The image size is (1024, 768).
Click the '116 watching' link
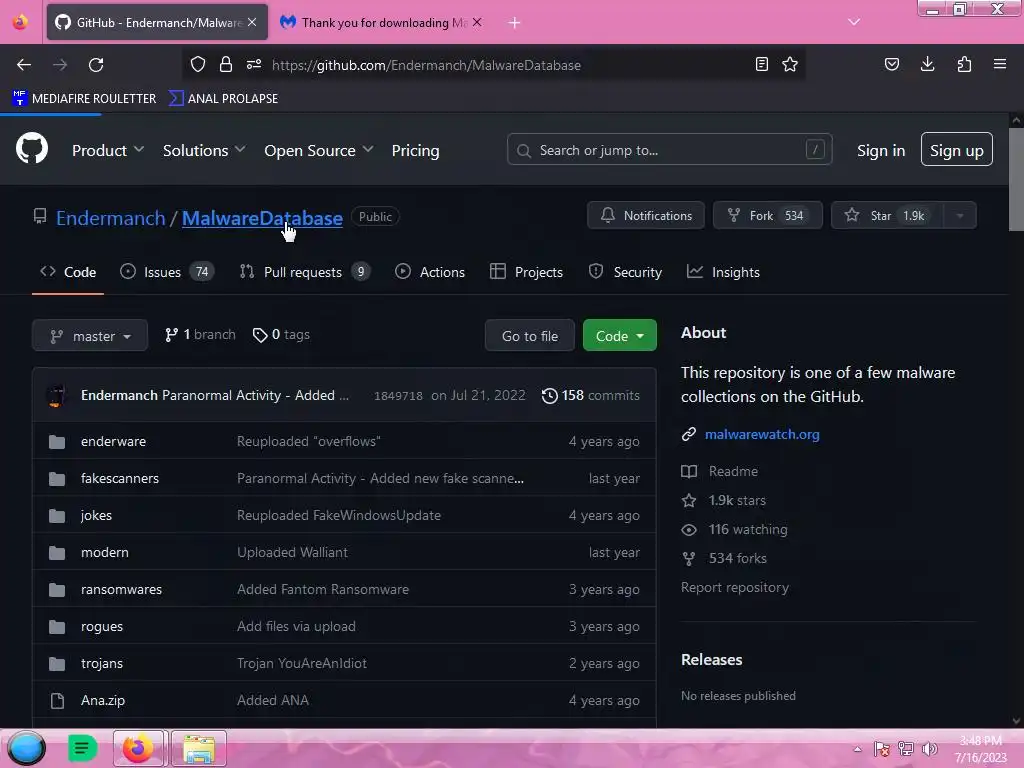[x=735, y=530]
